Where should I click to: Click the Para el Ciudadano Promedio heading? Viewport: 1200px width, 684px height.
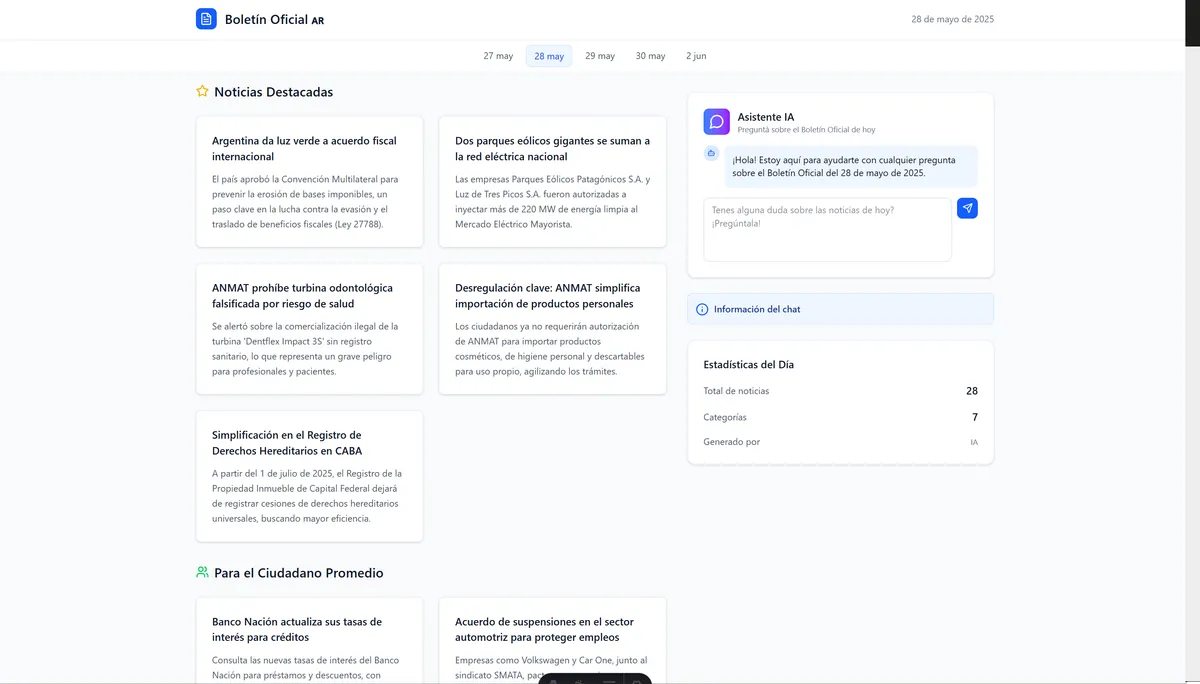pyautogui.click(x=298, y=573)
